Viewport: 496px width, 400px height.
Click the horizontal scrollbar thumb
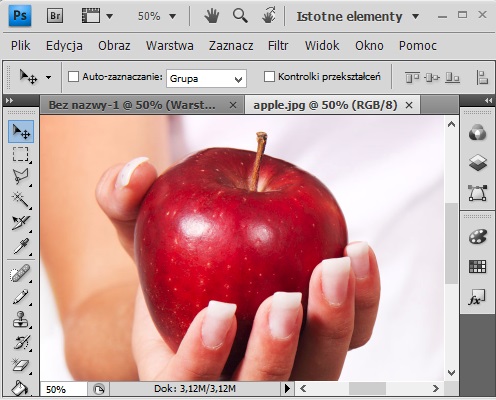click(x=367, y=389)
